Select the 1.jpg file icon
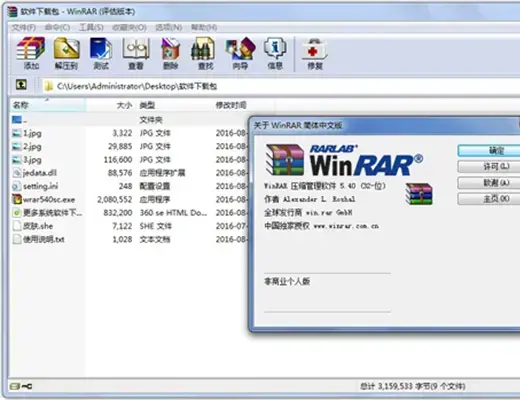 (17, 133)
